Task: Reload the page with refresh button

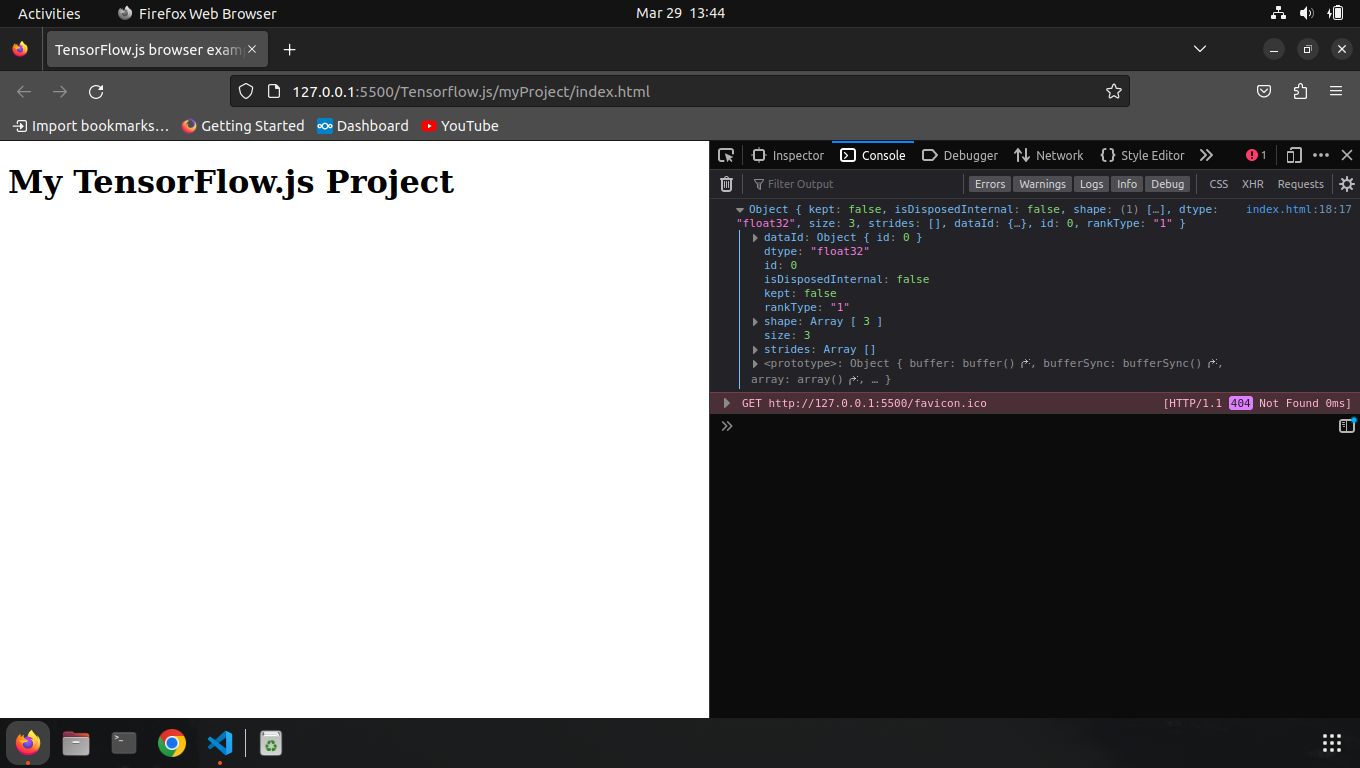Action: point(96,92)
